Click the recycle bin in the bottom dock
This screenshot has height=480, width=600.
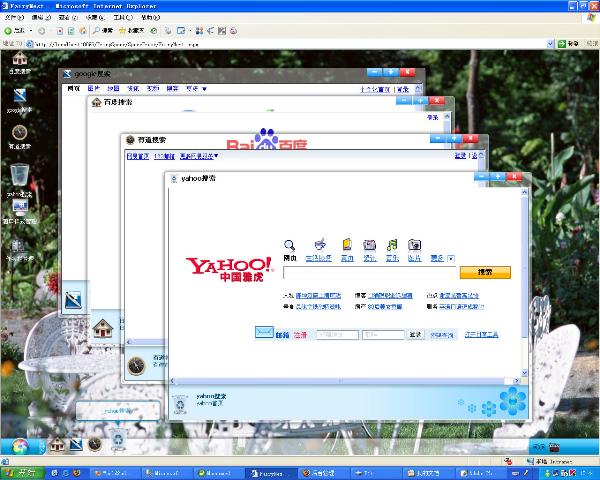pyautogui.click(x=118, y=440)
